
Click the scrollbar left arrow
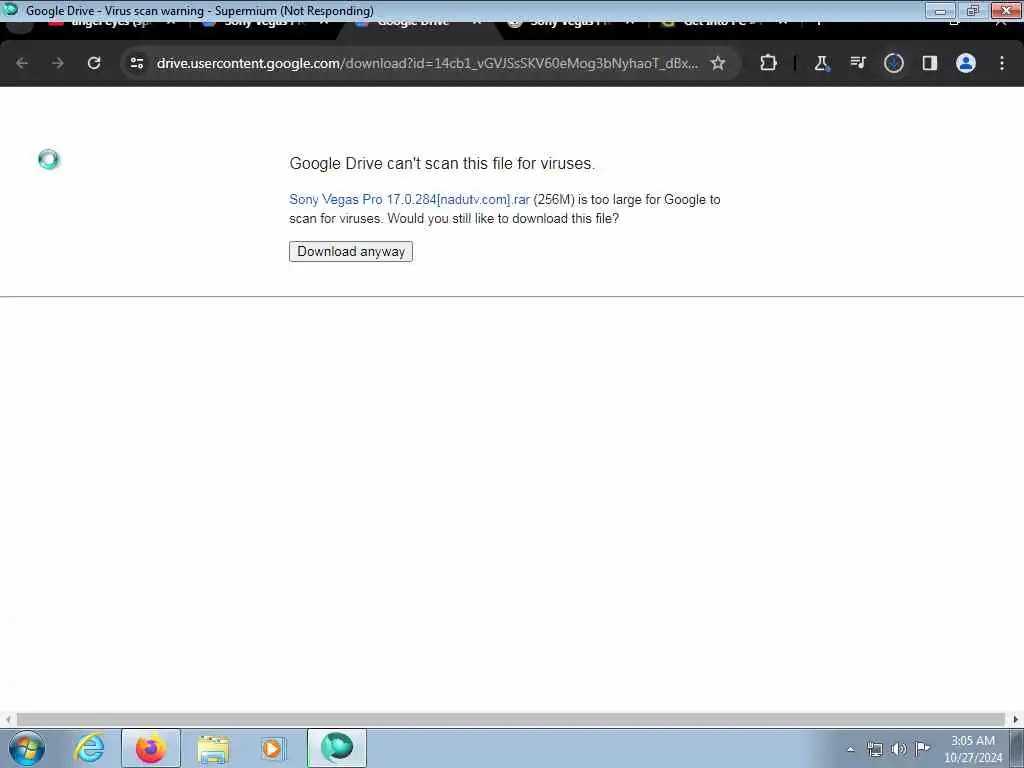tap(7, 720)
